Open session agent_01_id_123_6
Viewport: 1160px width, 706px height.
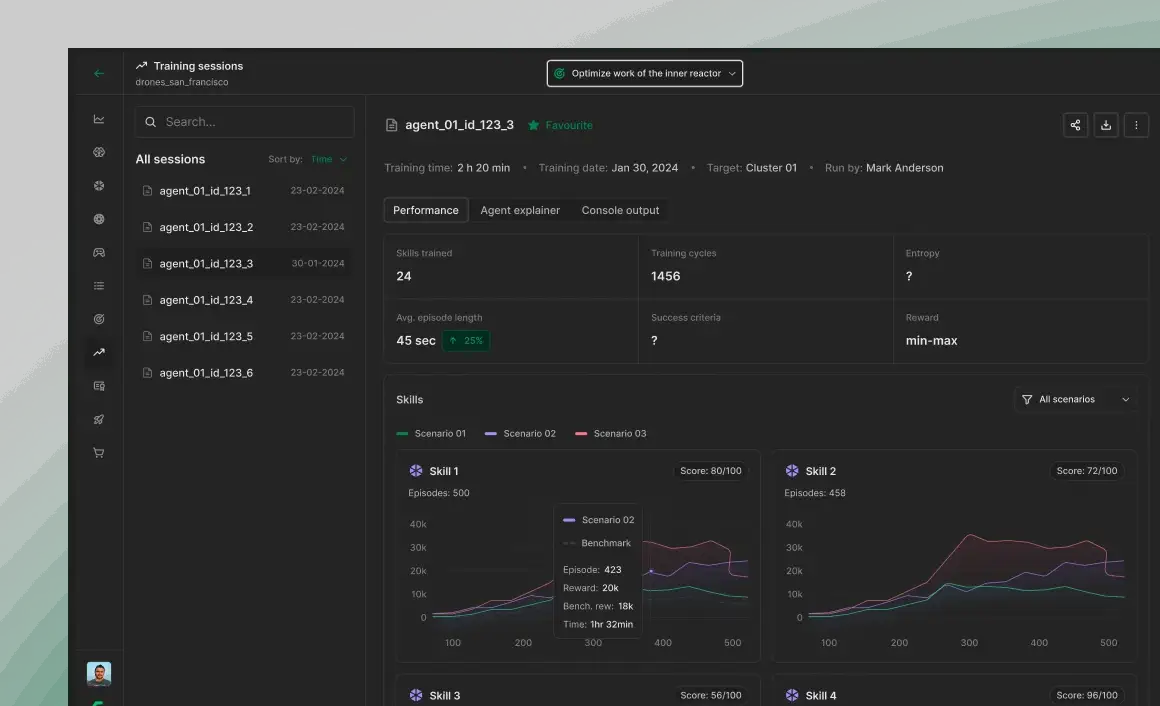tap(244, 372)
